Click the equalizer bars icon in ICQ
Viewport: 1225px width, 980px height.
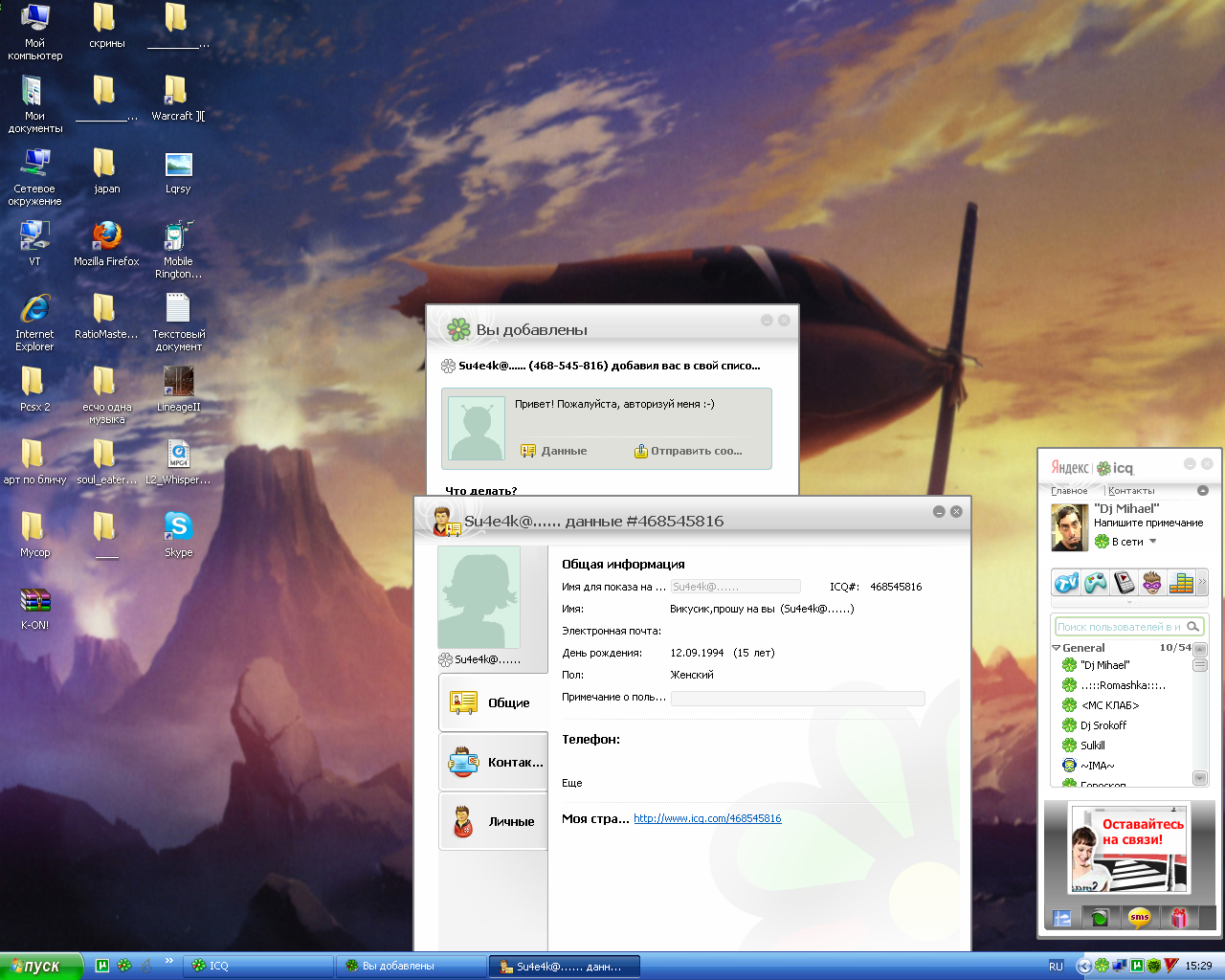[1181, 582]
